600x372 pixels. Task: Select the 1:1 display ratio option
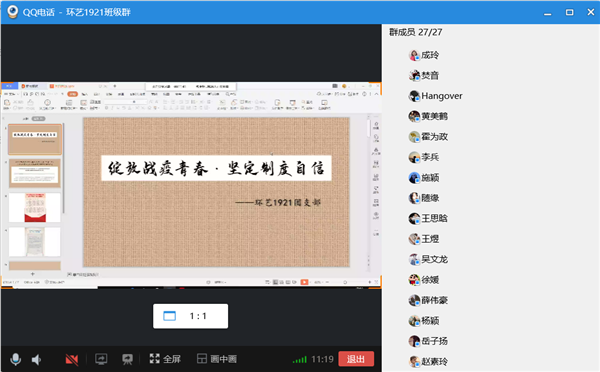[191, 316]
